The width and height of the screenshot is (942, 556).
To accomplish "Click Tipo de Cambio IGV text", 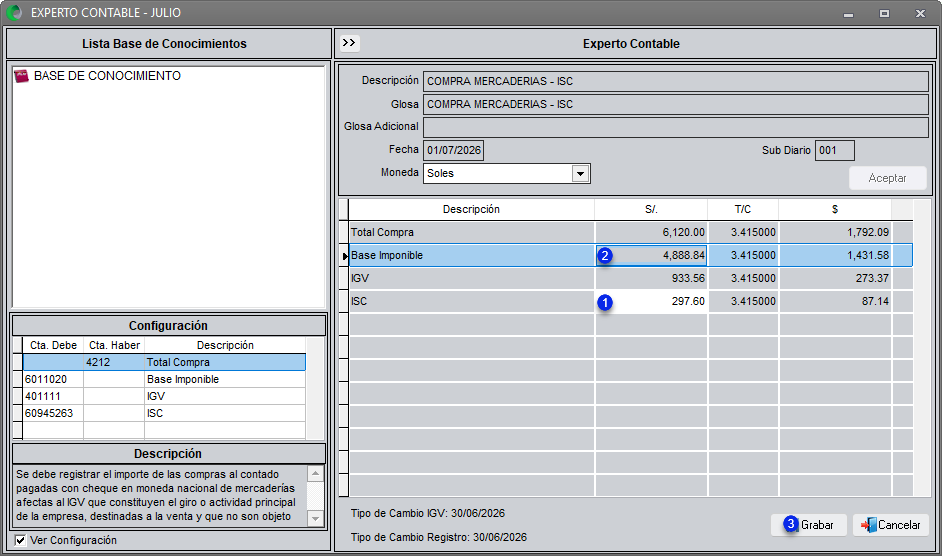I will tap(428, 513).
